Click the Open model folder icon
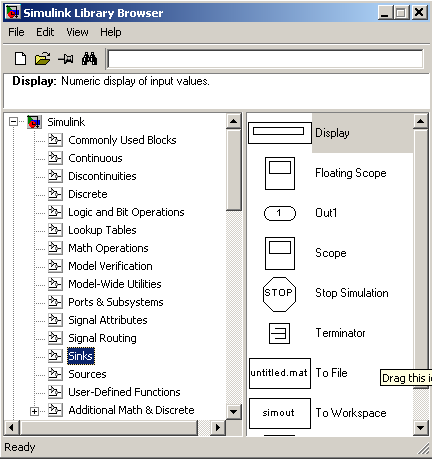Screen dimensions: 432x459 (x=43, y=59)
